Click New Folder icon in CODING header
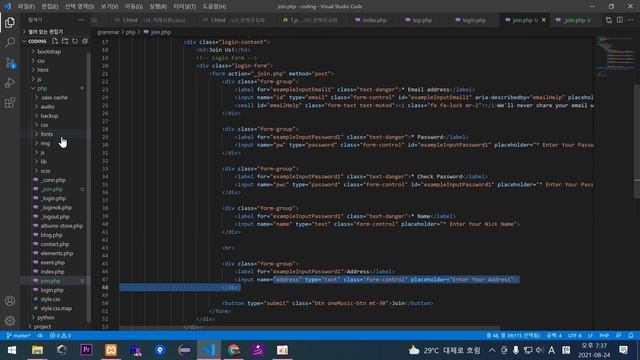640x360 pixels. pyautogui.click(x=65, y=41)
